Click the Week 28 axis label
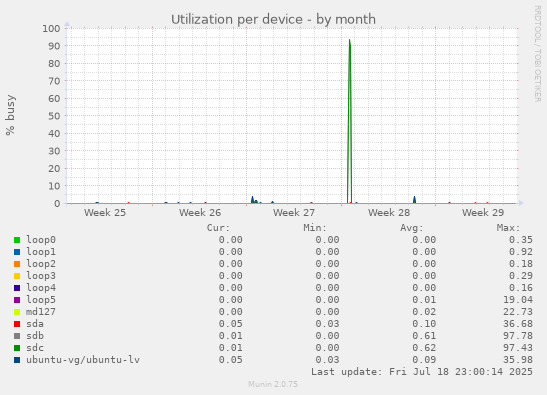 coord(389,213)
